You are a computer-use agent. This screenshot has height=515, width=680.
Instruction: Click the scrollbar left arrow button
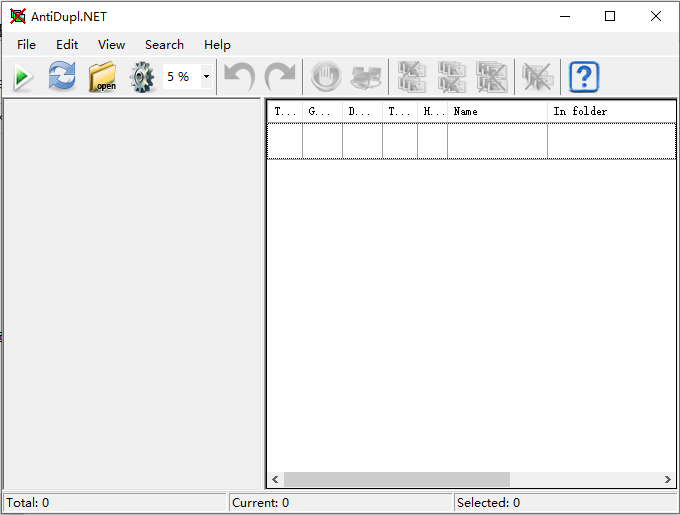pos(275,480)
